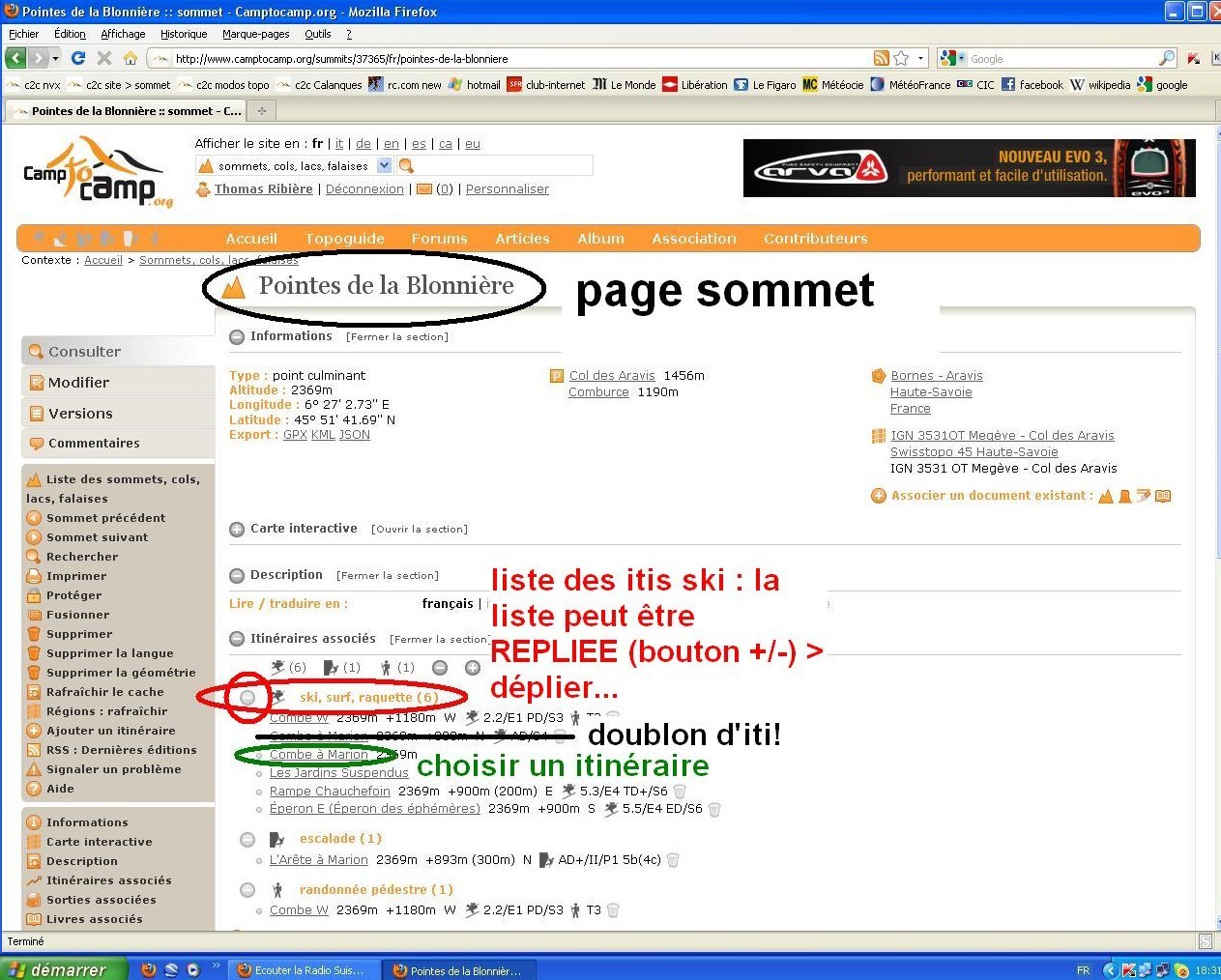This screenshot has height=980, width=1221.
Task: Open the Marque-pages menu
Action: coord(255,34)
